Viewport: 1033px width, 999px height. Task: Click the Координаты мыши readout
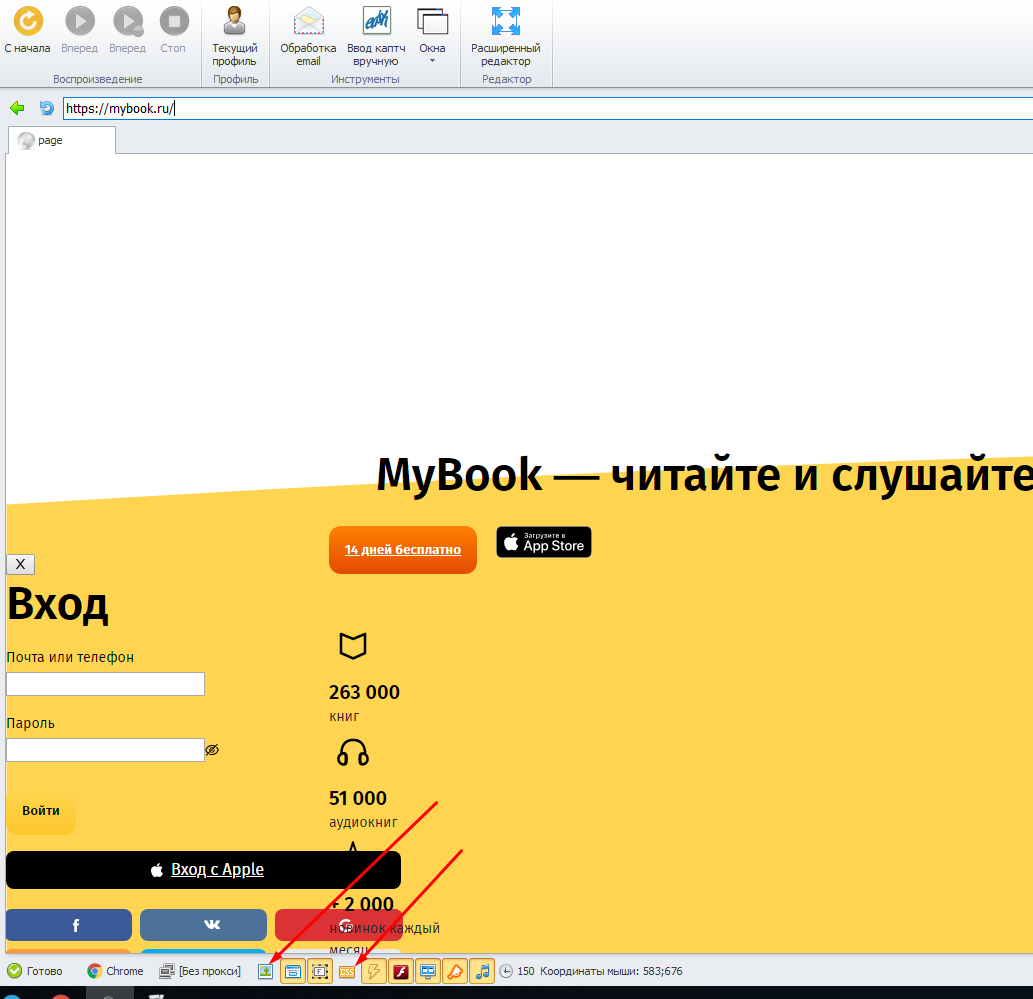tap(611, 971)
